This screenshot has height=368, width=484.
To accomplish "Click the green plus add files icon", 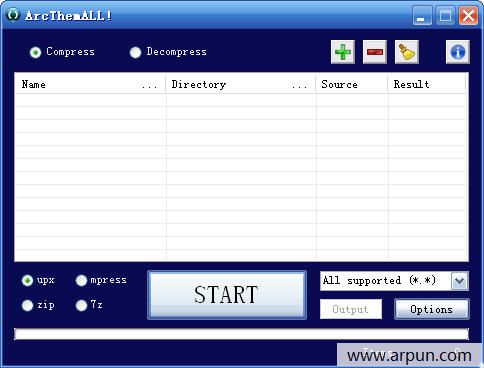I will point(343,52).
